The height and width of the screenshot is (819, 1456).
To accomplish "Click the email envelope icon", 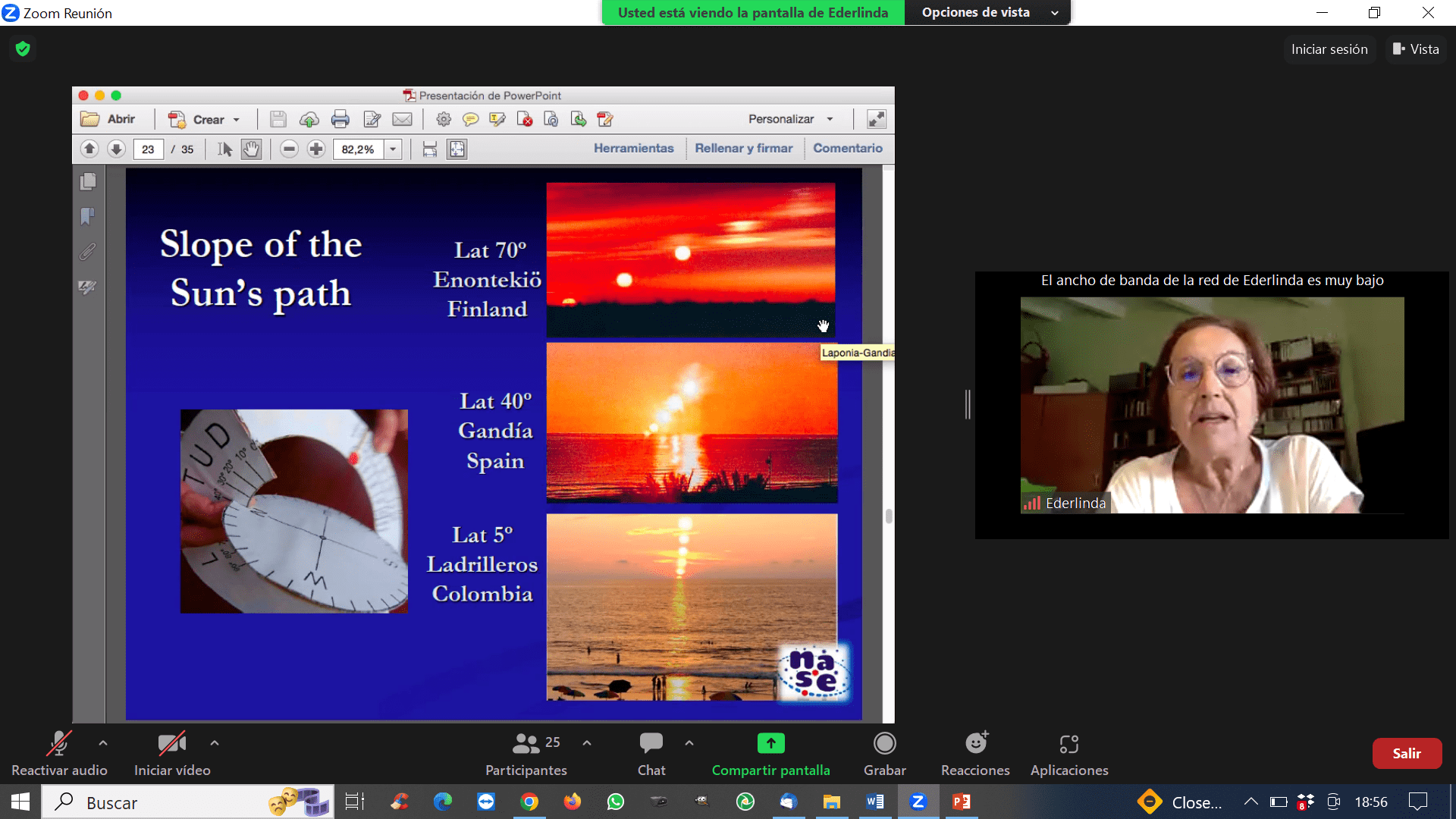I will [x=402, y=119].
